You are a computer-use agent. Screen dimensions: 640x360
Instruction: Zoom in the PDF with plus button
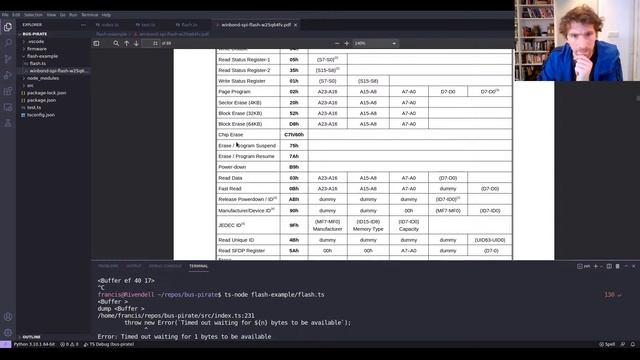[x=347, y=43]
